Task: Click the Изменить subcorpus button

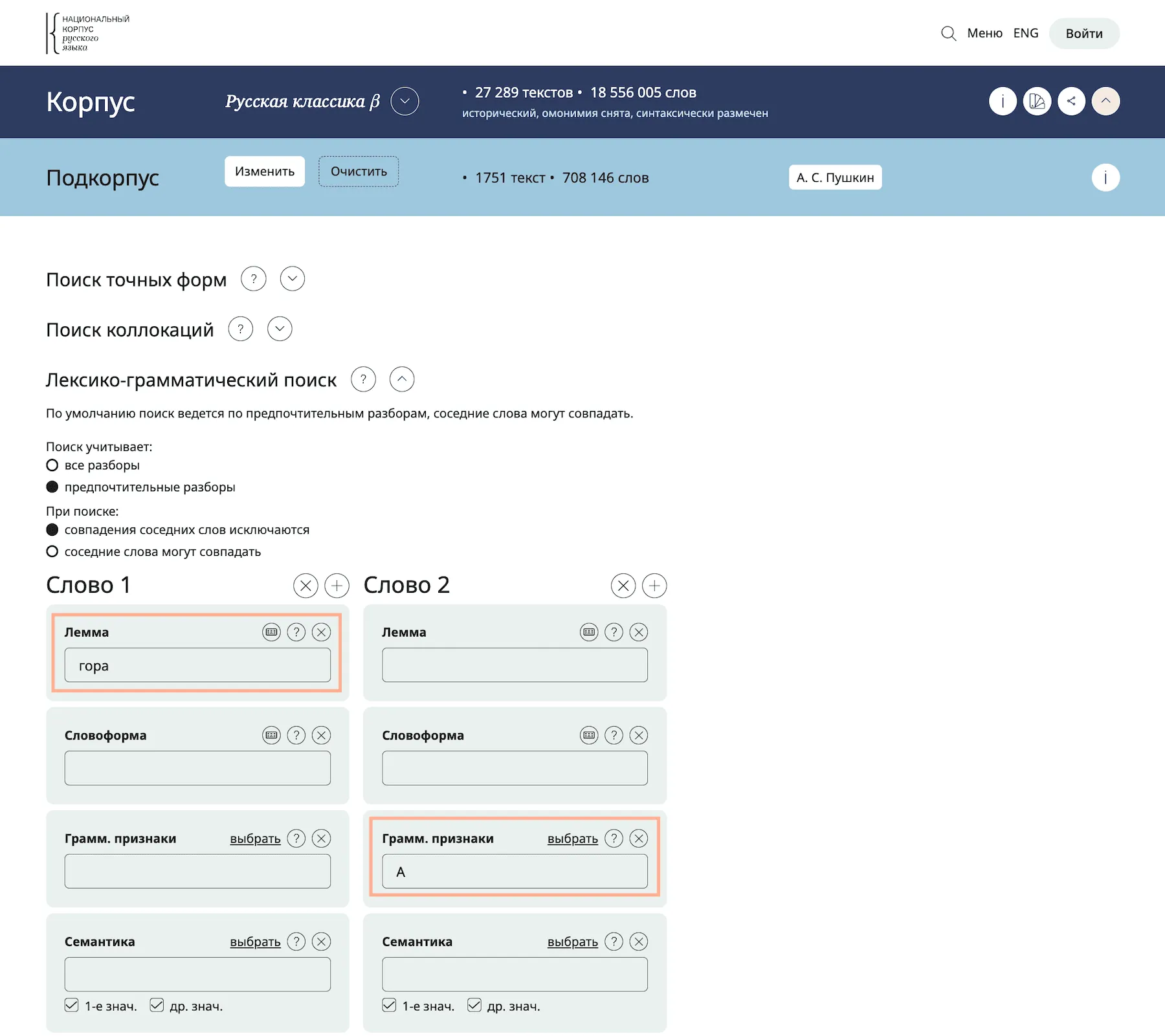Action: [x=265, y=171]
